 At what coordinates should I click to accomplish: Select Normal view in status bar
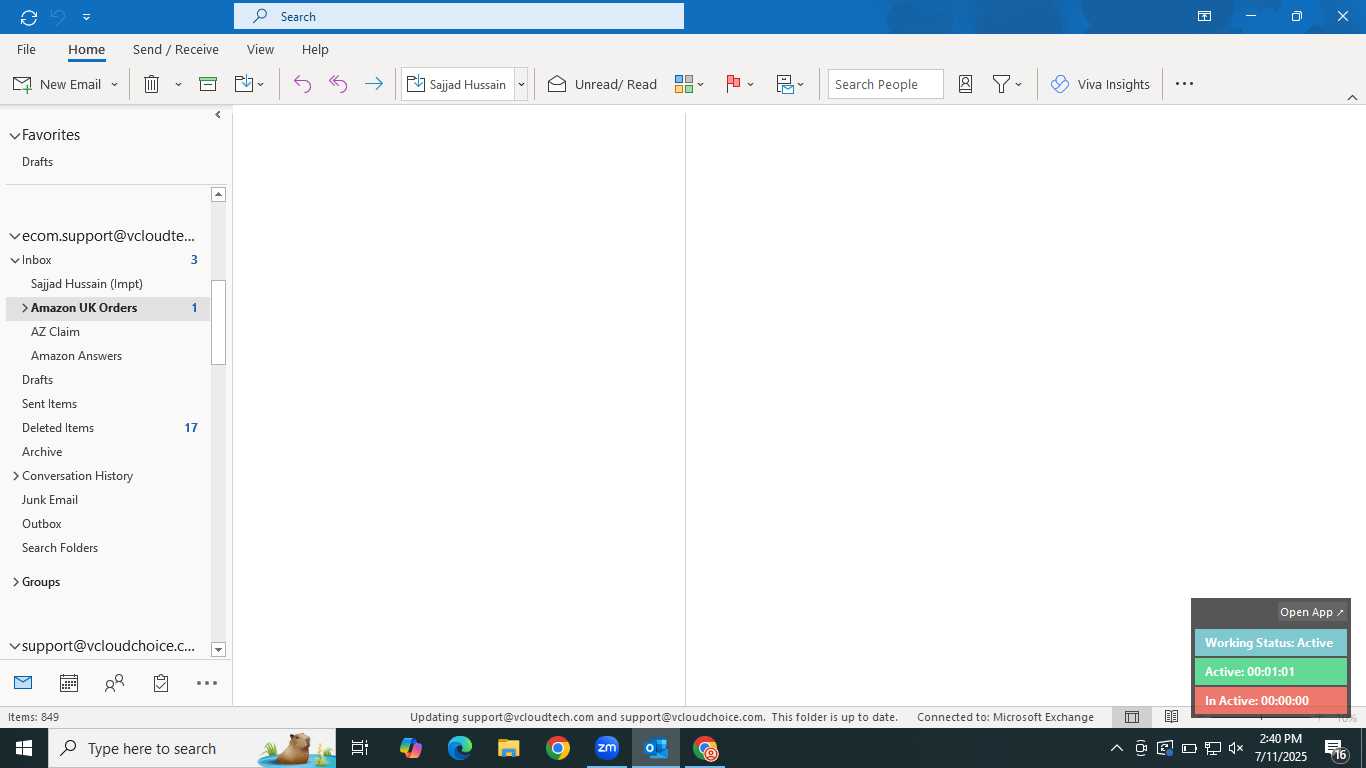click(1132, 717)
